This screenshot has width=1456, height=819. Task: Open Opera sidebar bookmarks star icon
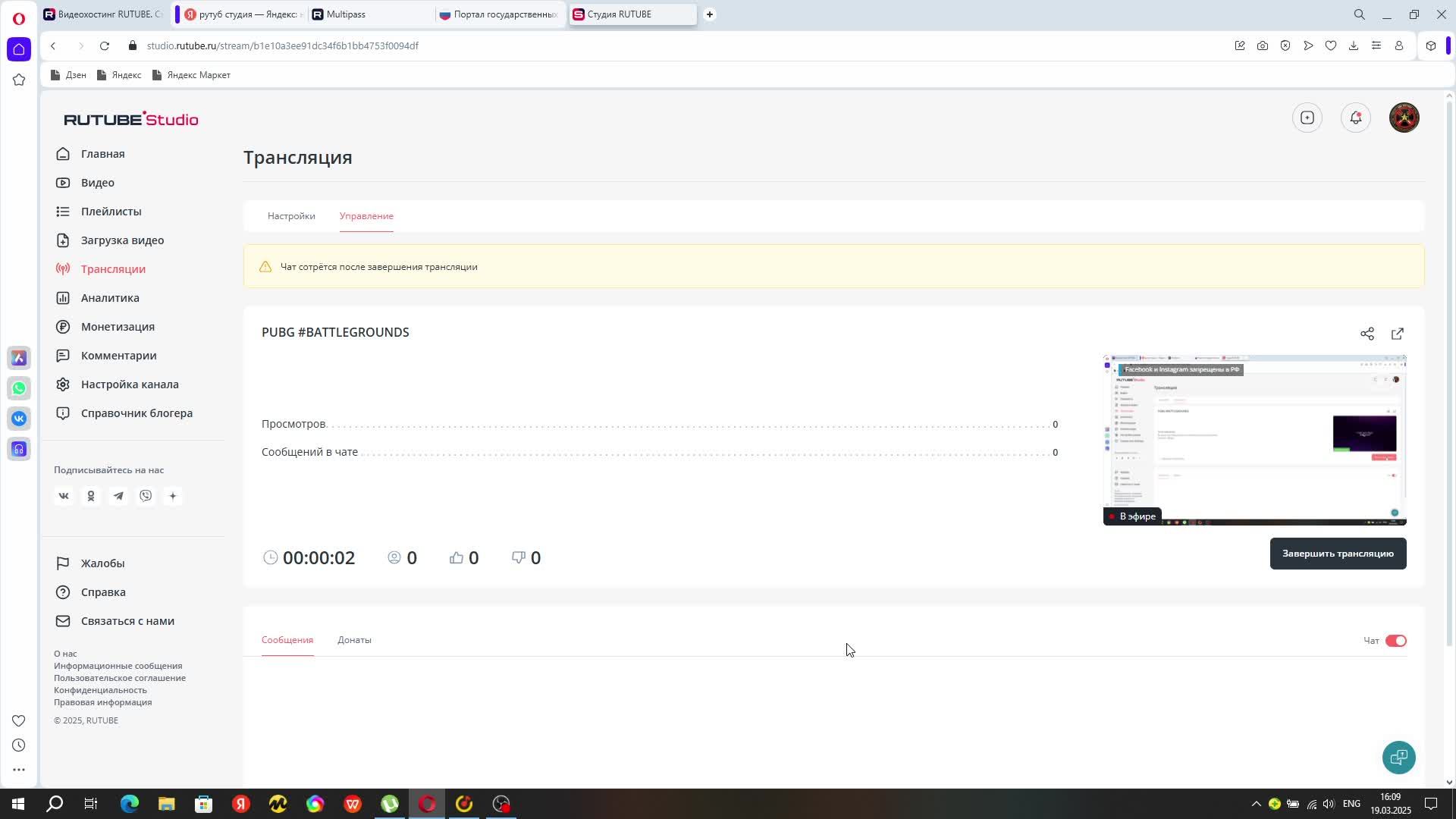[19, 80]
